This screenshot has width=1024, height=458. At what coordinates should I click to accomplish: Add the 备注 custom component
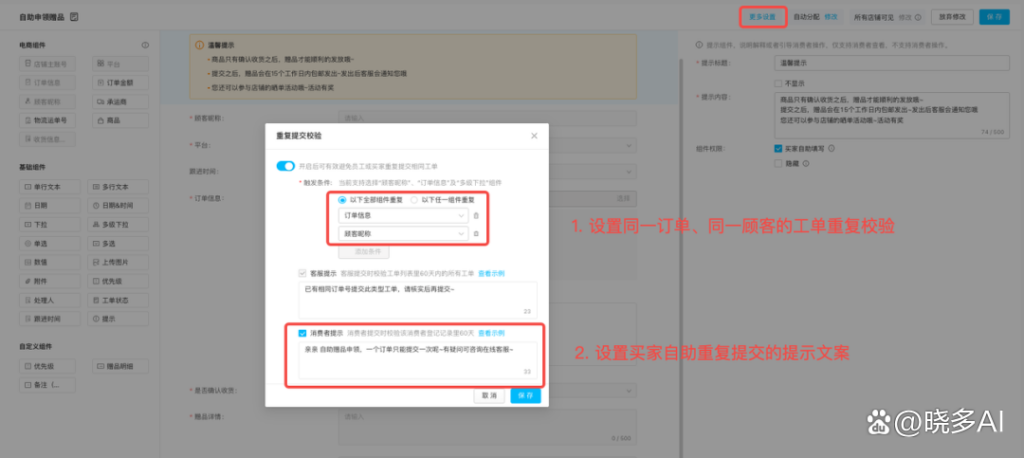coord(47,385)
